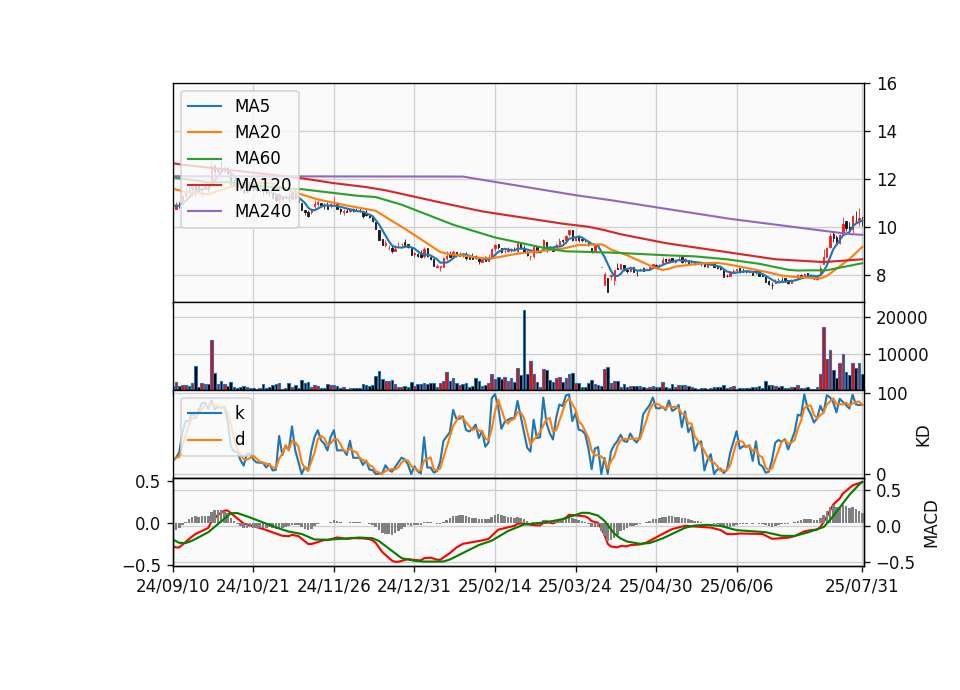
Task: Click the 25/02/14 date label
Action: (x=495, y=586)
